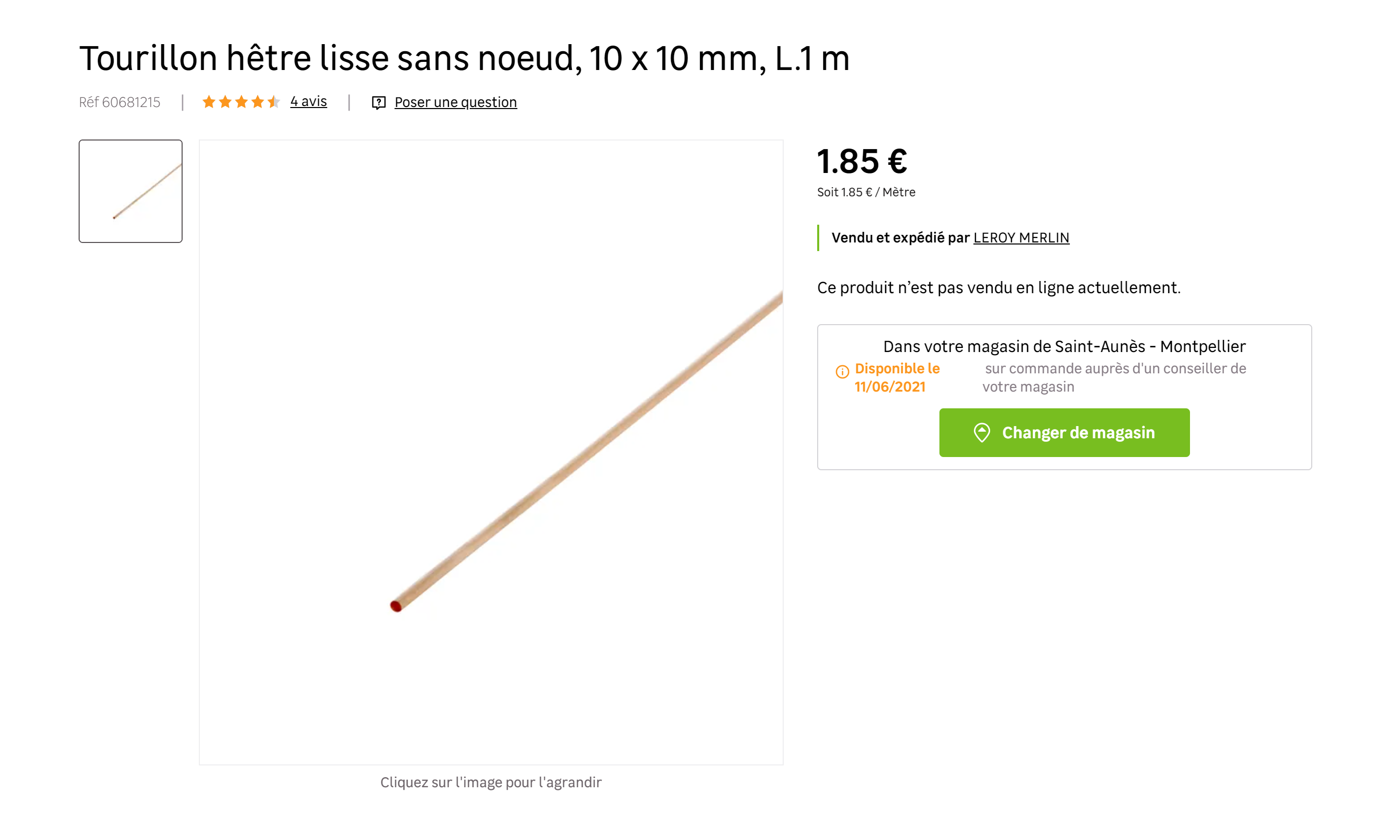Viewport: 1400px width, 840px height.
Task: Click the Soit 1.85 € / Mètre unit price
Action: (x=866, y=192)
